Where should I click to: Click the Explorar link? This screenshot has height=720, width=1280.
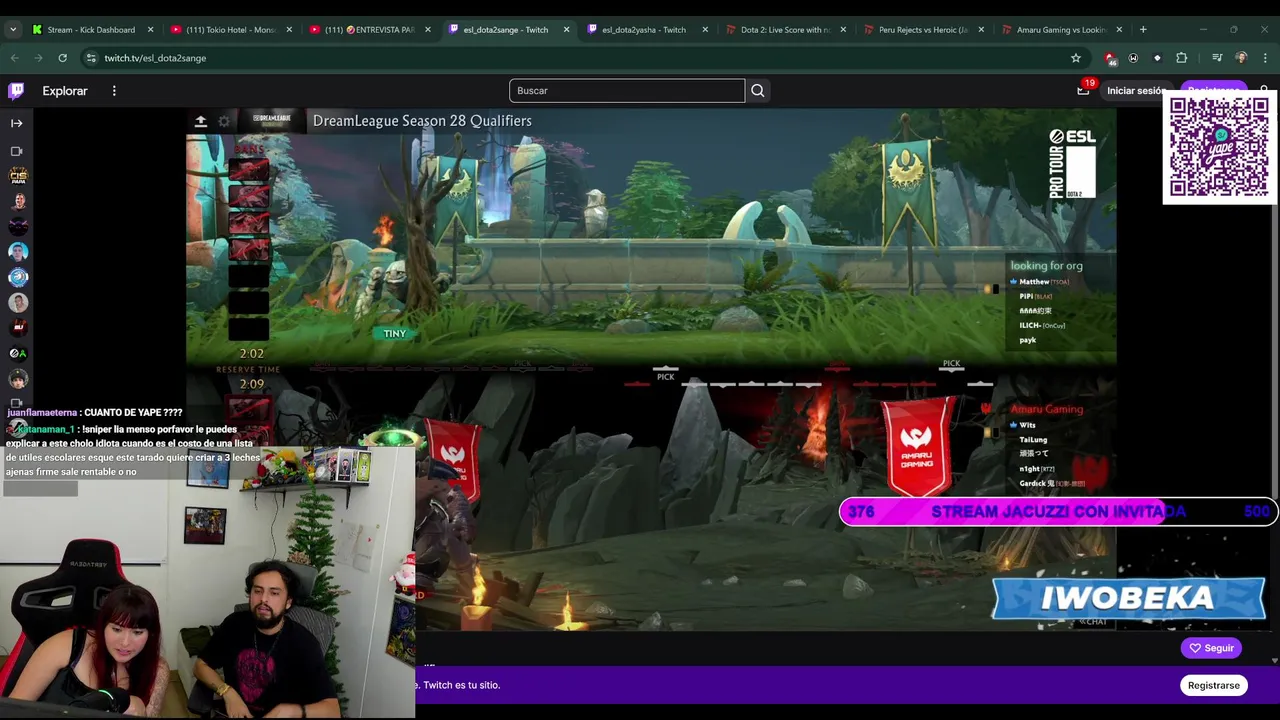pos(65,91)
